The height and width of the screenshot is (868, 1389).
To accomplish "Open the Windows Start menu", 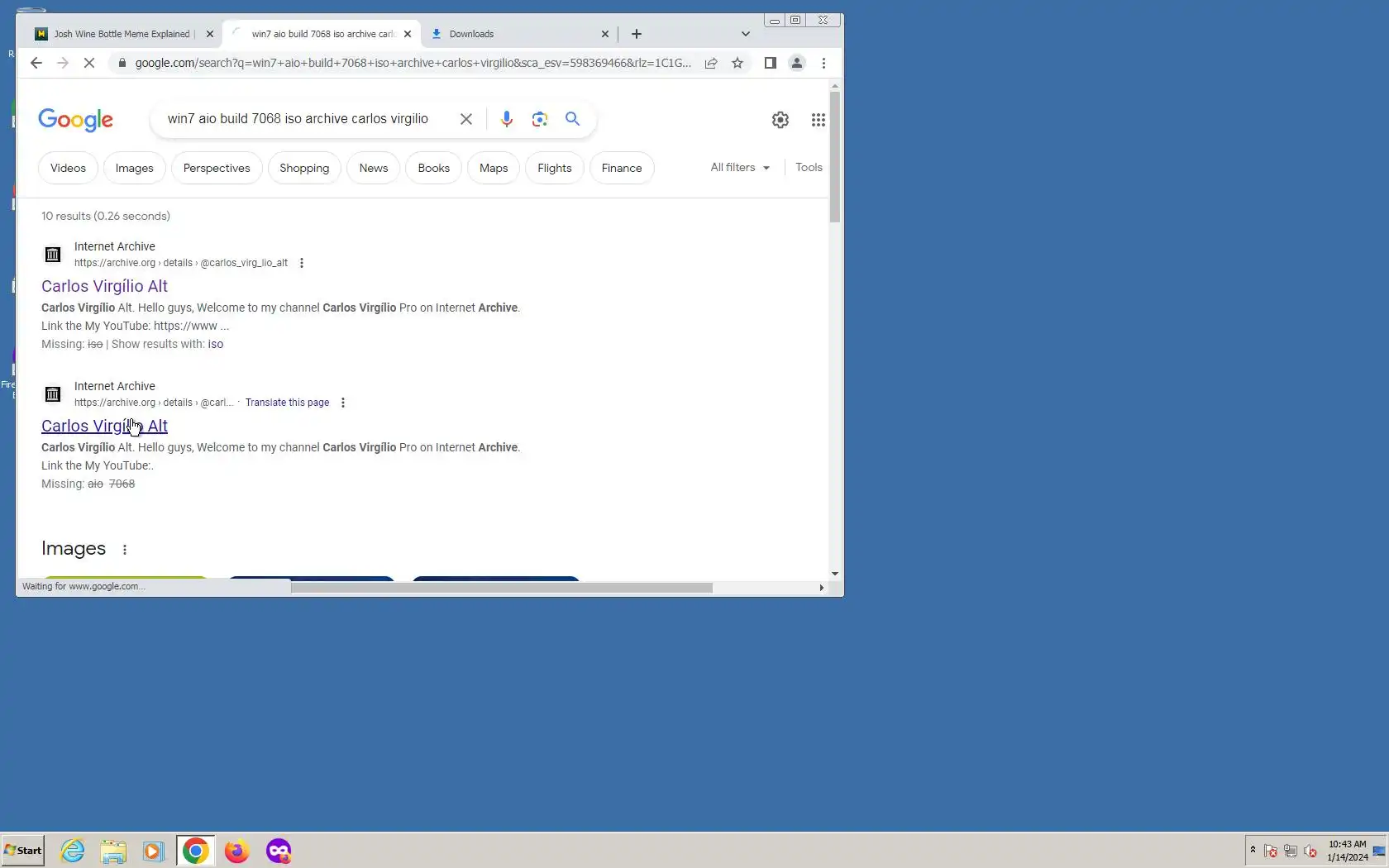I will (x=23, y=851).
